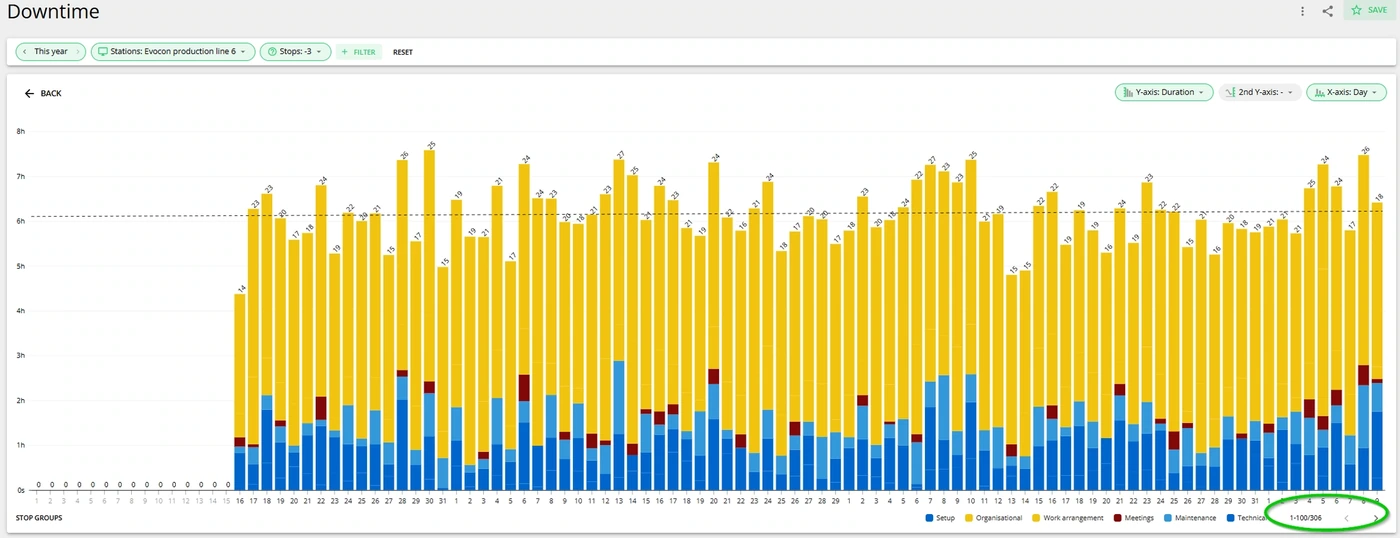This screenshot has height=538, width=1400.
Task: Click the 8h label on the Y-axis
Action: 21,131
